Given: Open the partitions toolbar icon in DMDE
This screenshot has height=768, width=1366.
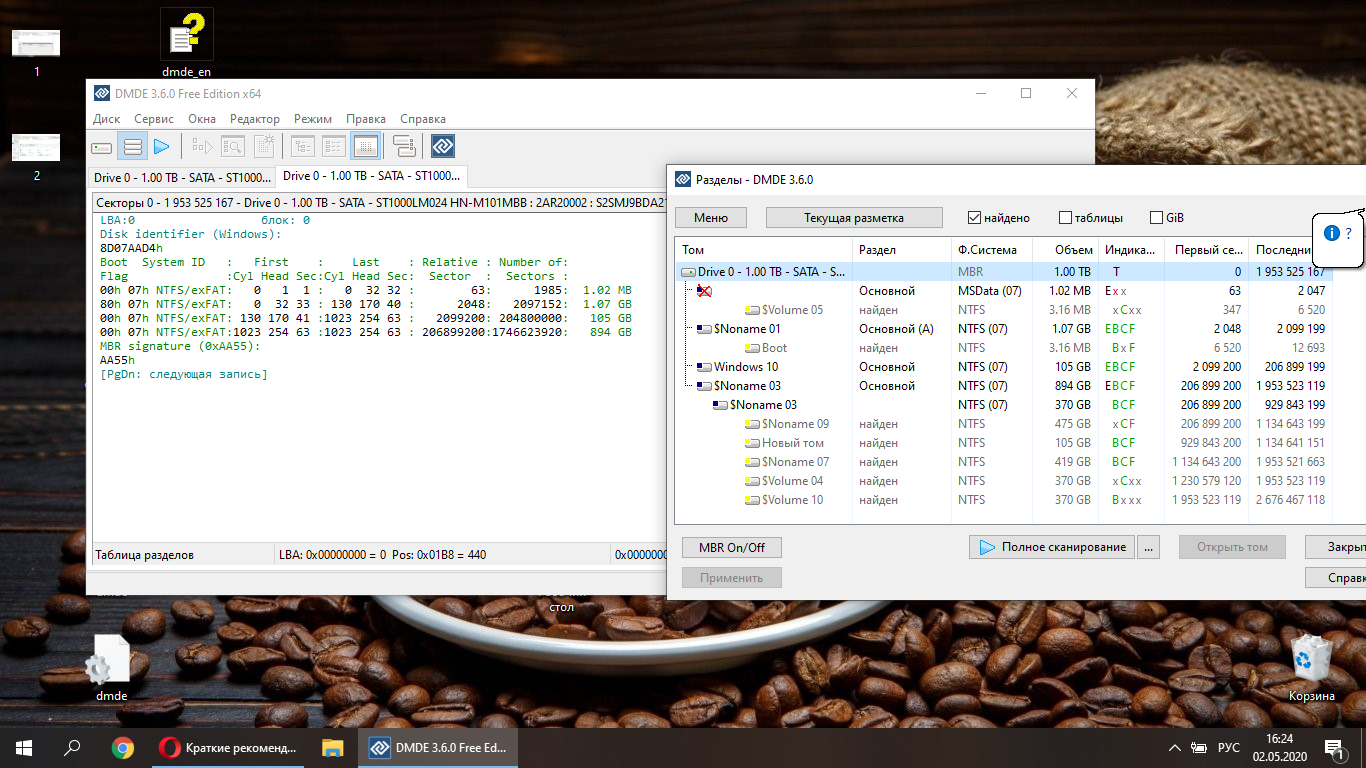Looking at the screenshot, I should (x=132, y=147).
